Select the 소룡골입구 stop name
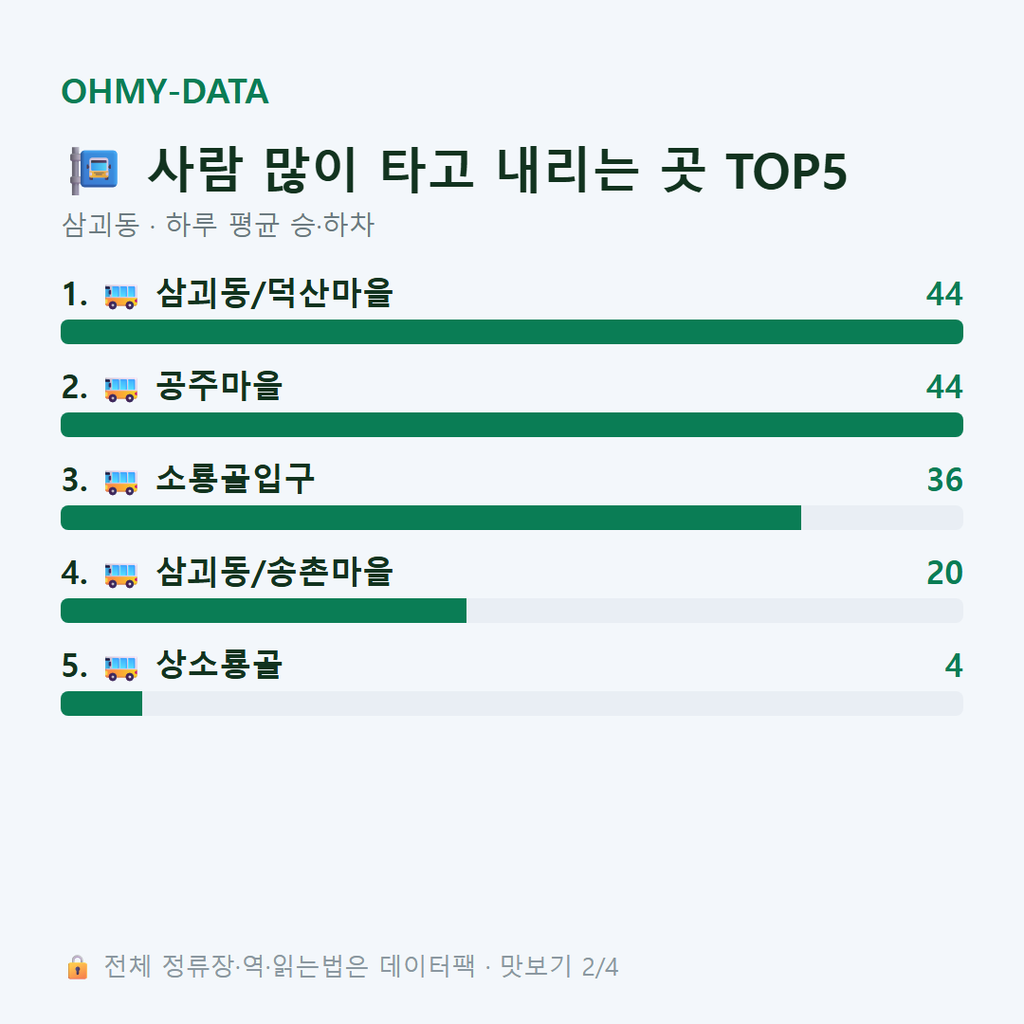1024x1024 pixels. [x=235, y=479]
